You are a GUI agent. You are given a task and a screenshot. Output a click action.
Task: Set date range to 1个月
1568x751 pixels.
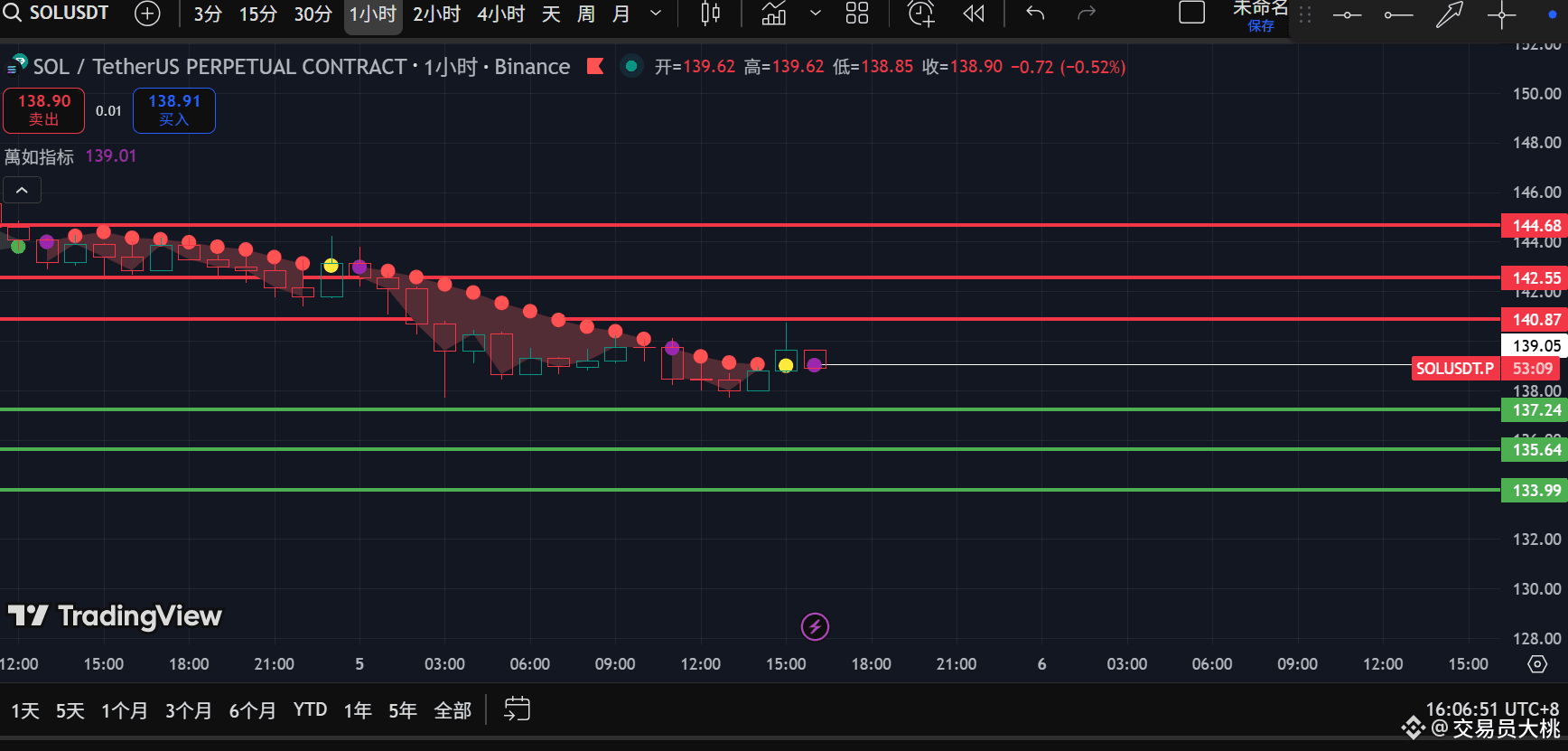(x=125, y=710)
